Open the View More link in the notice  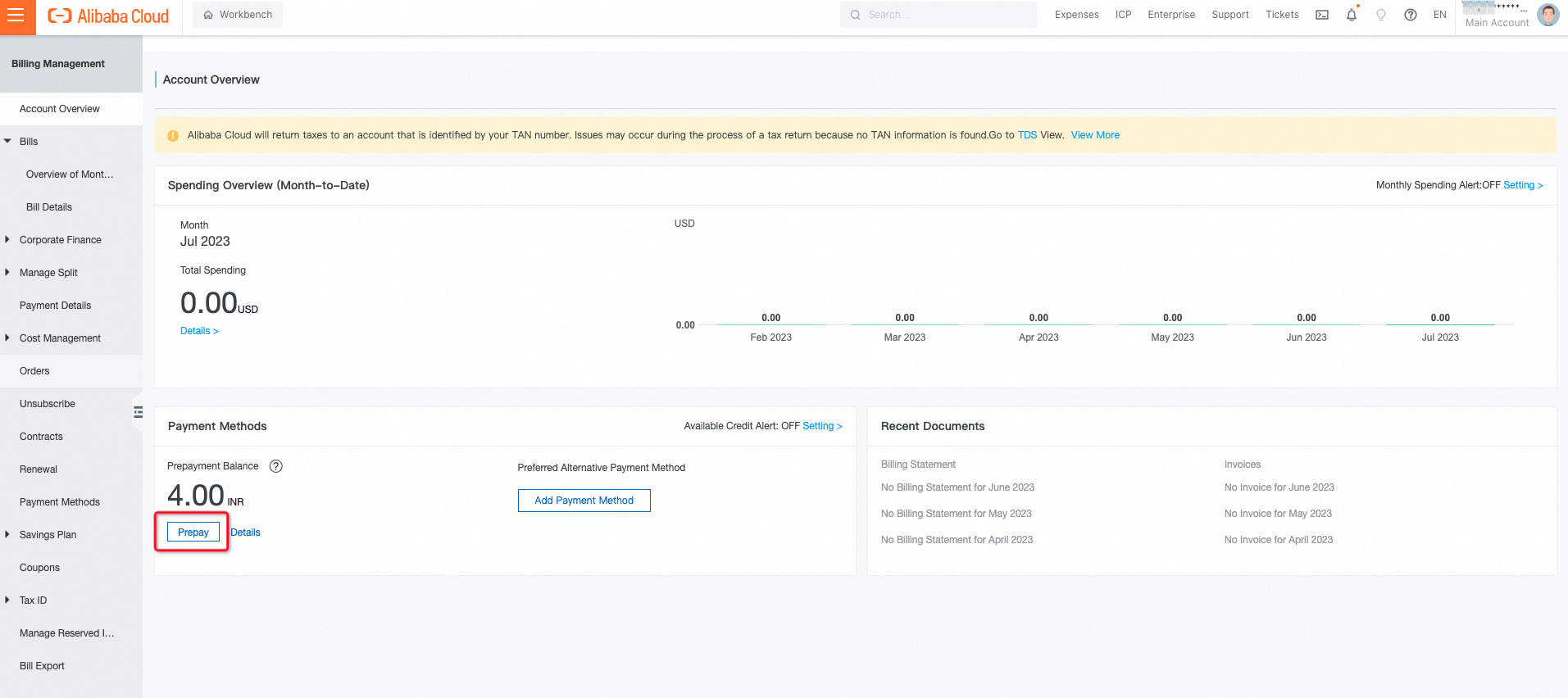click(x=1094, y=135)
